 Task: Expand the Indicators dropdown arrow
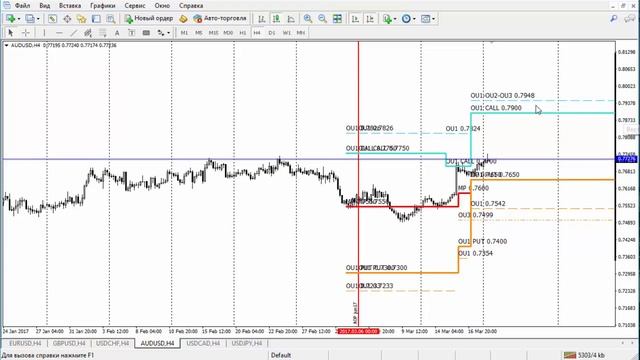pos(395,19)
